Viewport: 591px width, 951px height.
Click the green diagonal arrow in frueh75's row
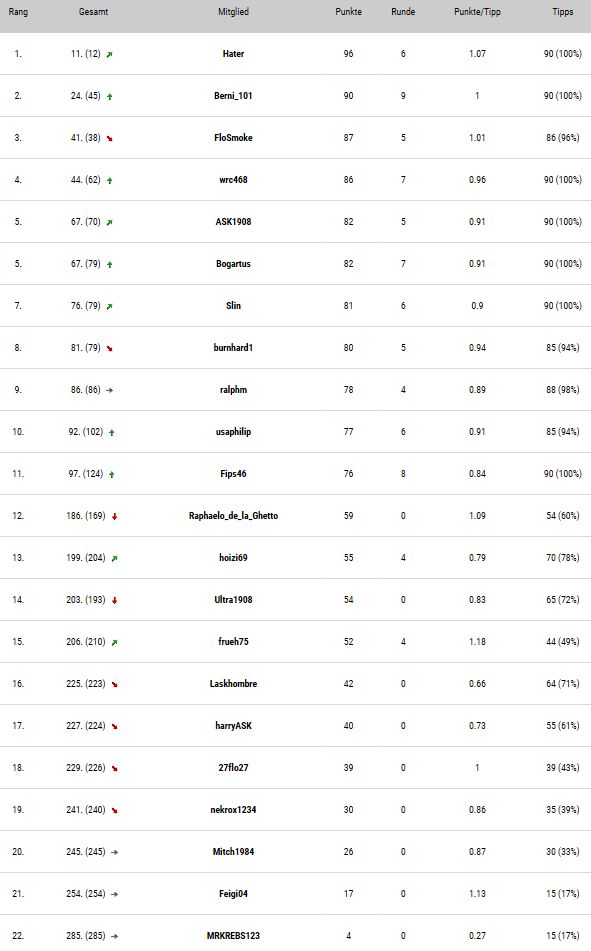114,642
